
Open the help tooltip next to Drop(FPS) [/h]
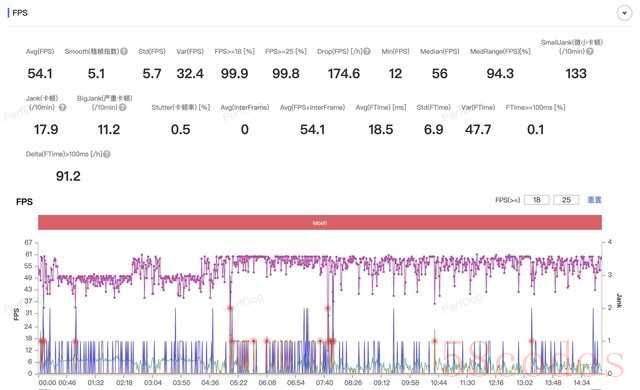point(367,51)
